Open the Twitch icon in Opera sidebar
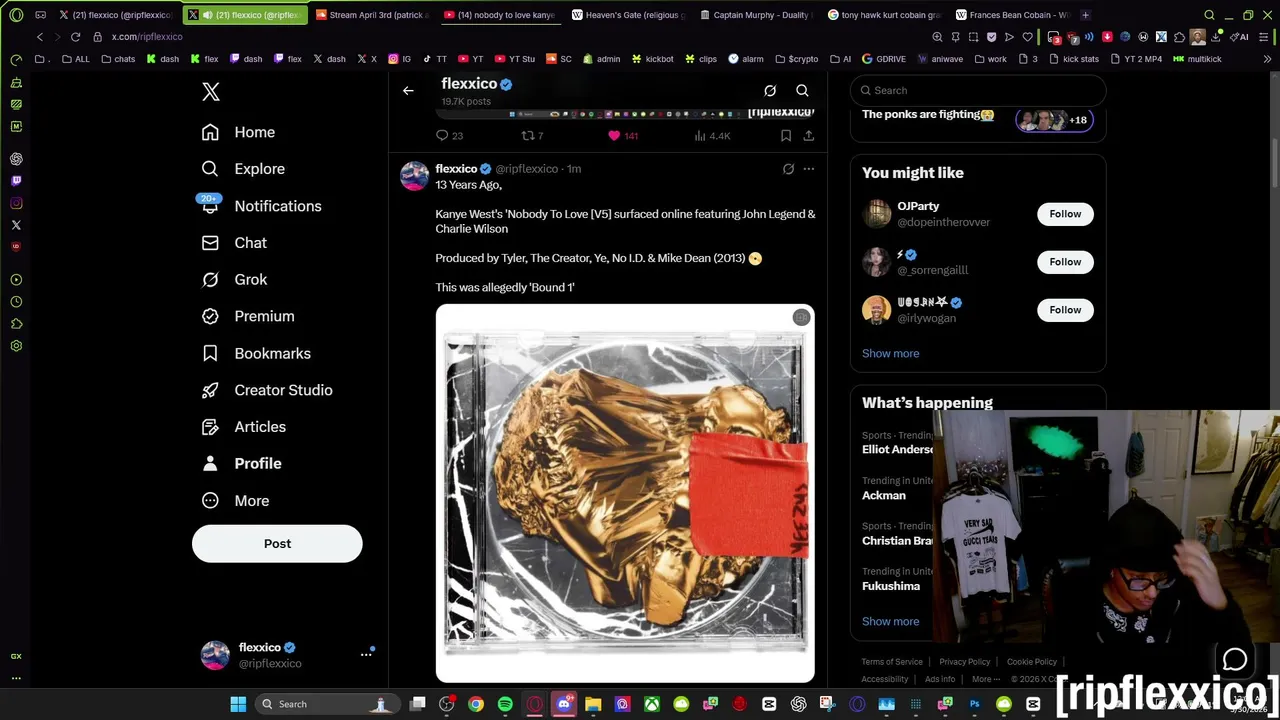The height and width of the screenshot is (720, 1280). pos(16,181)
